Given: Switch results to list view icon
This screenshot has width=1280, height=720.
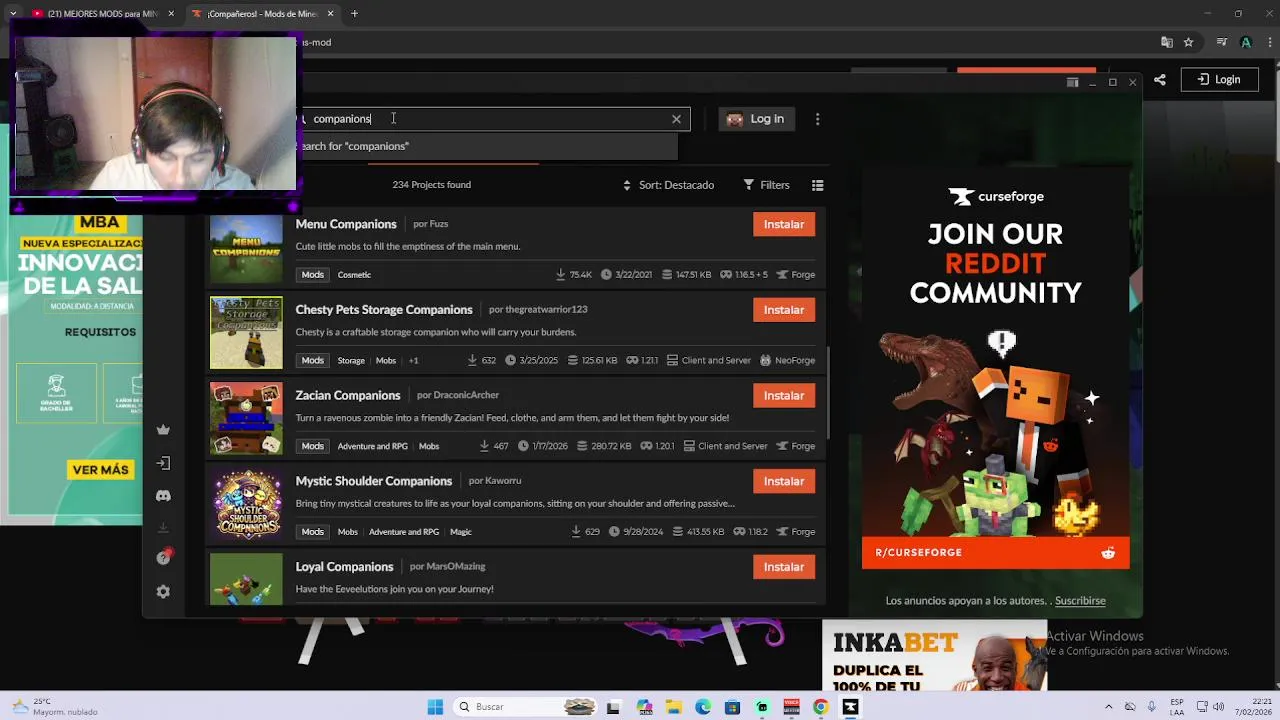Looking at the screenshot, I should click(x=817, y=185).
